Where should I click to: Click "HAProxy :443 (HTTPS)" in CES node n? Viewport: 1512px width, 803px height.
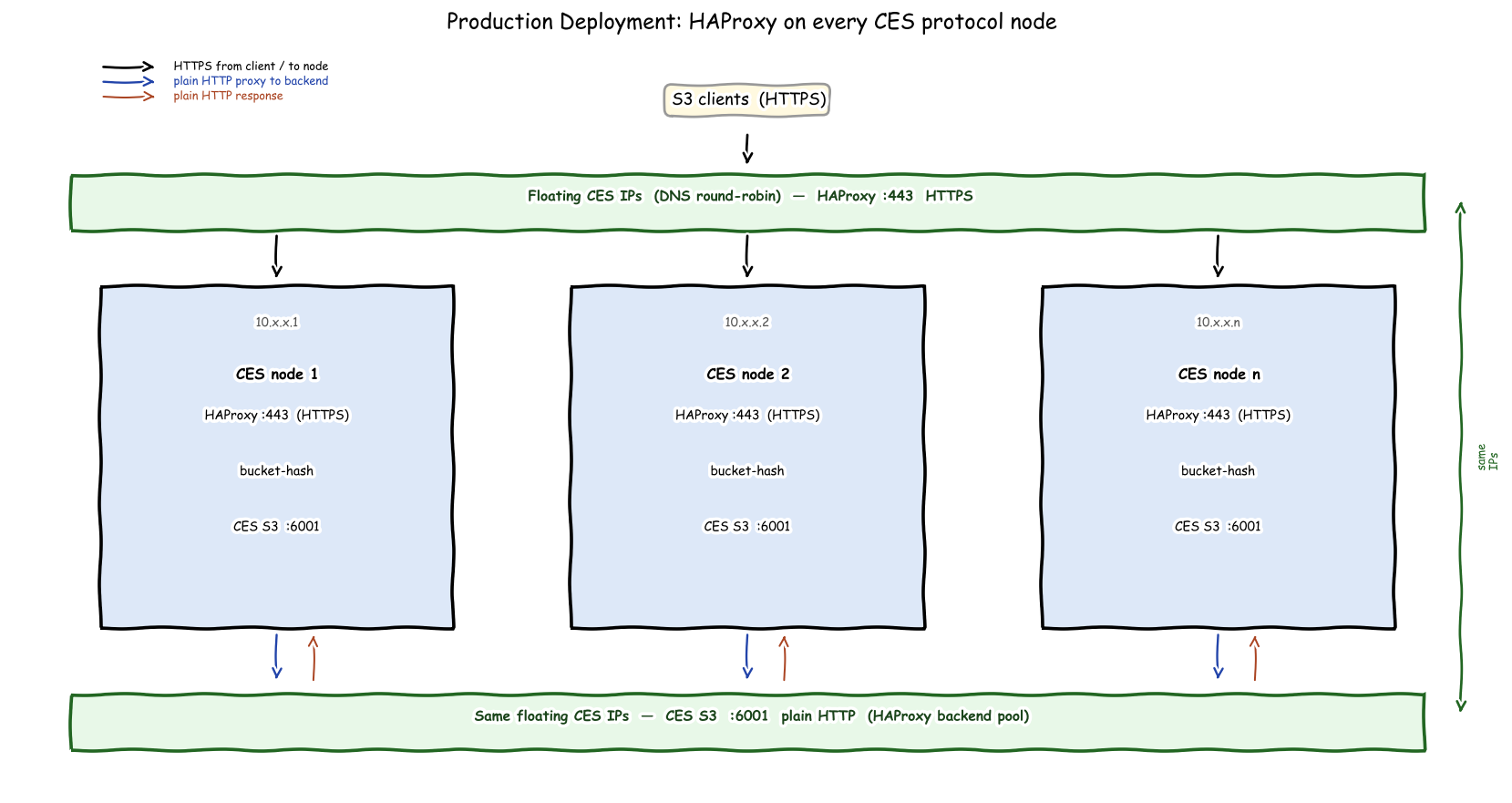(1219, 415)
